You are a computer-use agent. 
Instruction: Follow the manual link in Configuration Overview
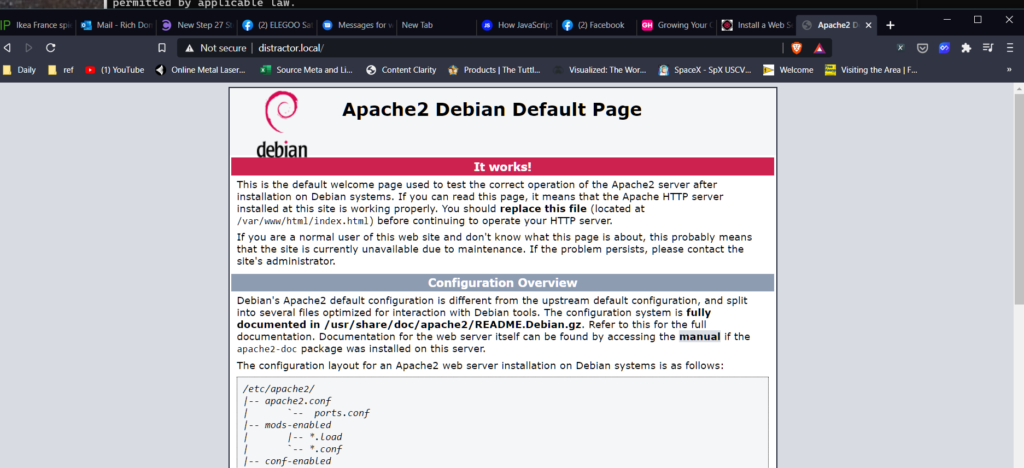point(699,337)
